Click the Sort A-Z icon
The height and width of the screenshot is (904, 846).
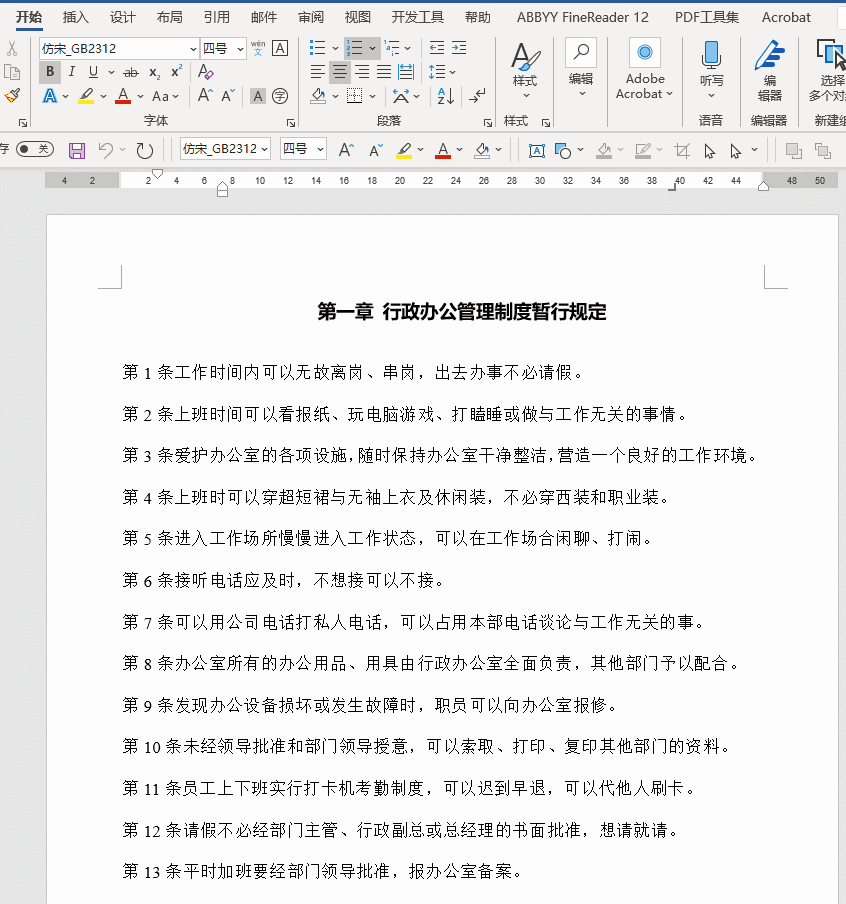pos(447,96)
